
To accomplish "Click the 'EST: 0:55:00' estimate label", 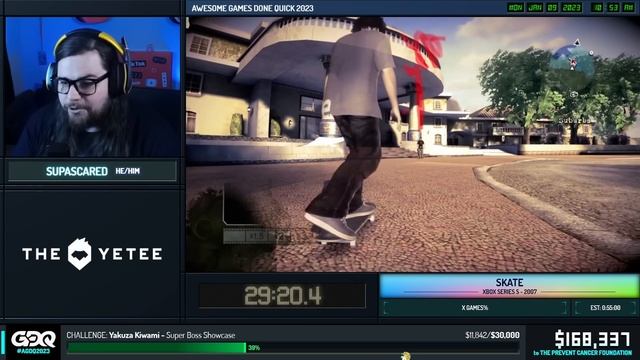I will [605, 308].
